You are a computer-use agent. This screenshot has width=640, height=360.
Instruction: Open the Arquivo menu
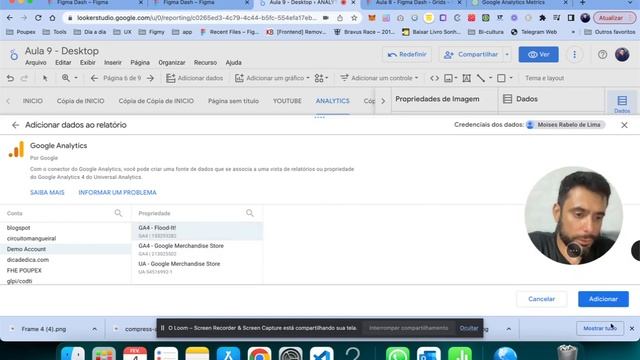coord(36,62)
